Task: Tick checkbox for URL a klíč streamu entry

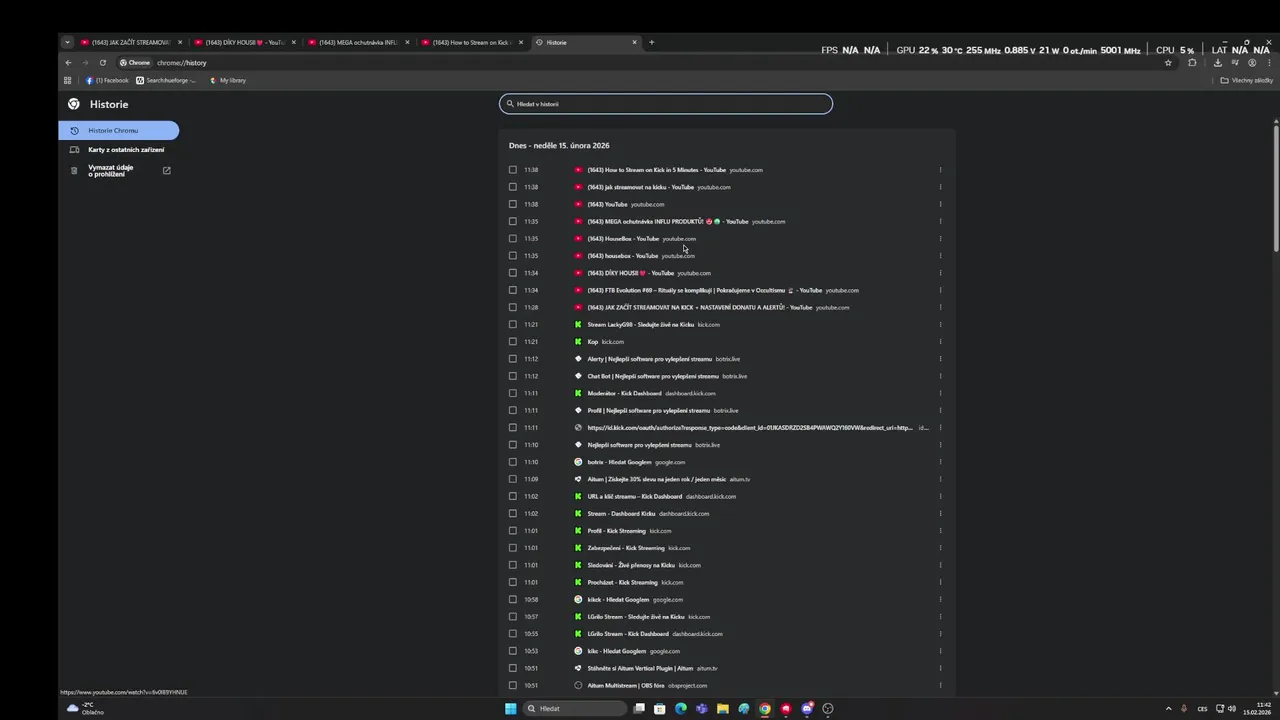Action: click(x=513, y=496)
